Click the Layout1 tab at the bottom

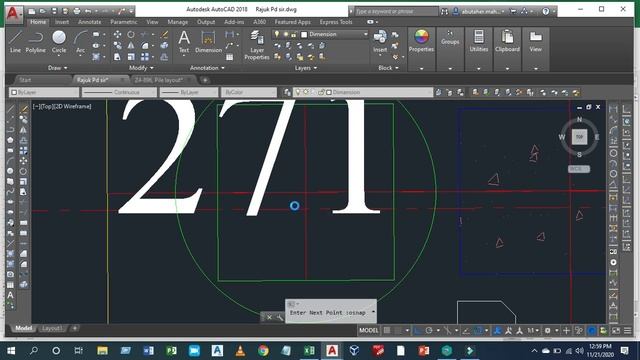(52, 329)
